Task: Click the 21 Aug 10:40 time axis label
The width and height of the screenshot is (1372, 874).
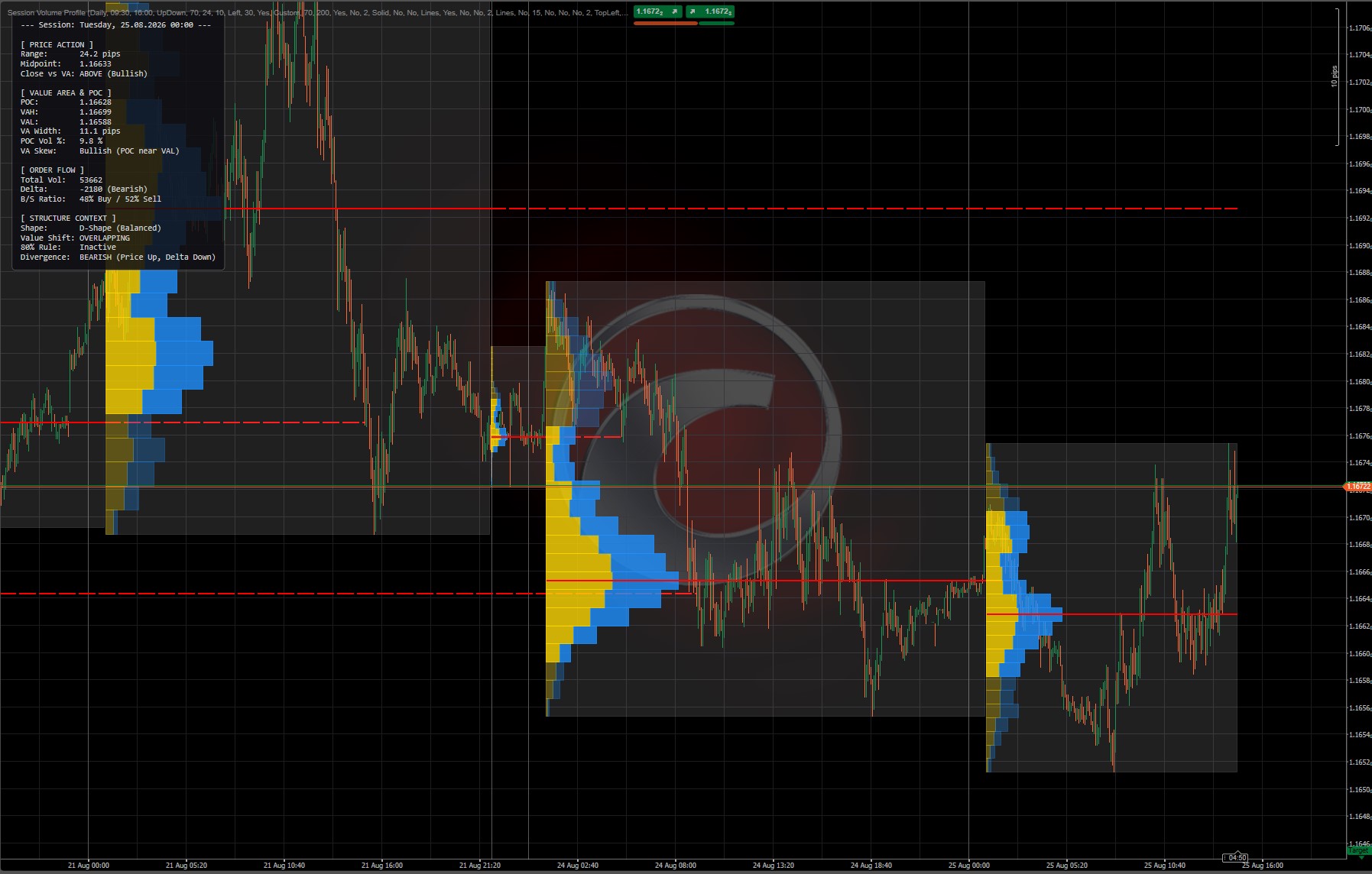Action: pos(284,866)
